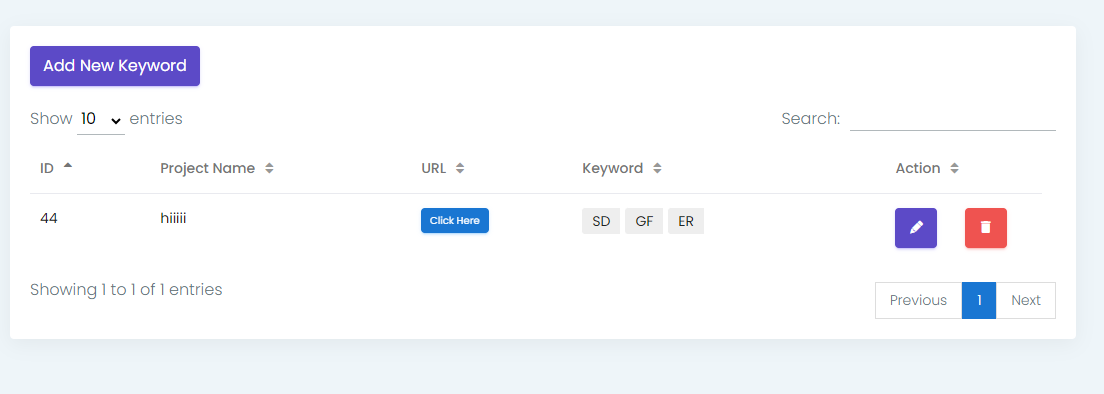Click the Keyword column sort arrows
The width and height of the screenshot is (1104, 394).
point(657,168)
